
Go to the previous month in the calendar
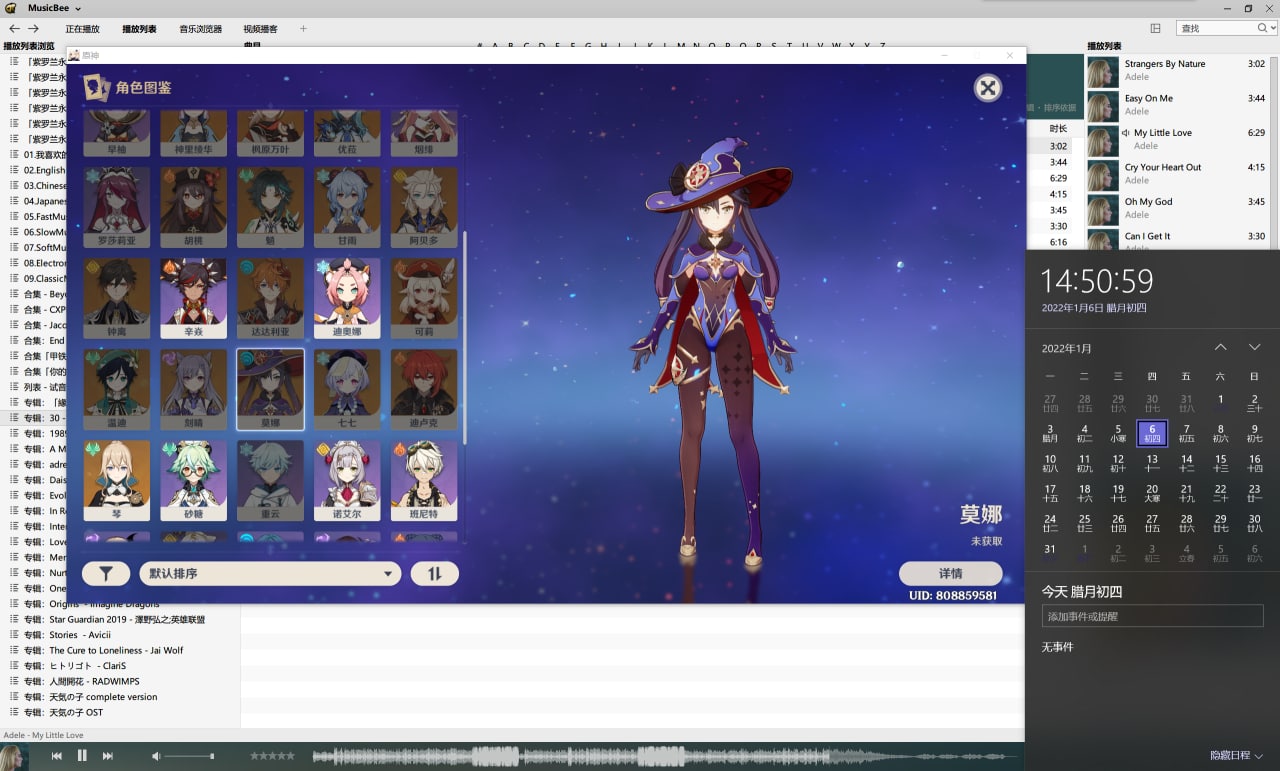(1220, 347)
